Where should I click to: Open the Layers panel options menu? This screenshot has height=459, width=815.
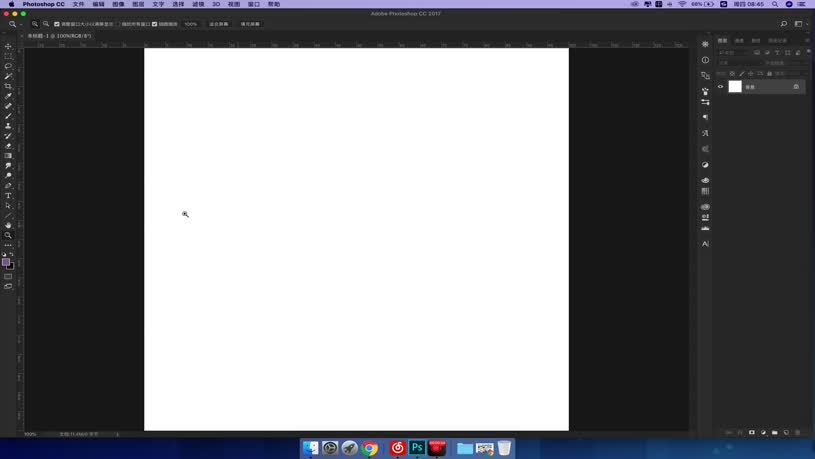807,41
